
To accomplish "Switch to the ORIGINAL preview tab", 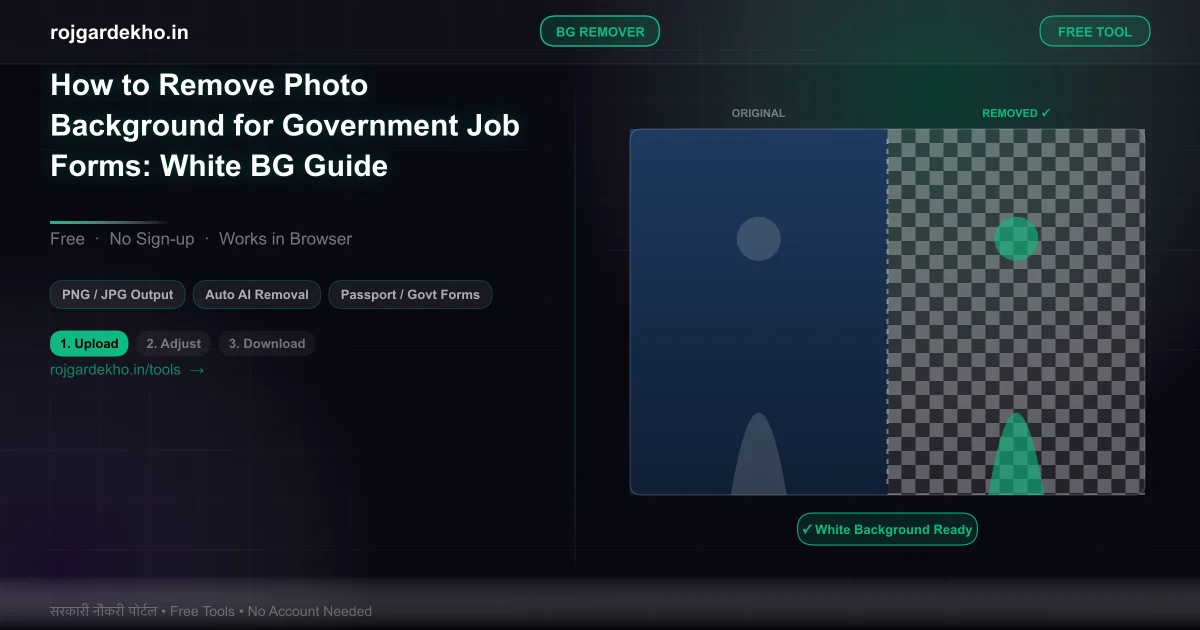I will pos(758,113).
